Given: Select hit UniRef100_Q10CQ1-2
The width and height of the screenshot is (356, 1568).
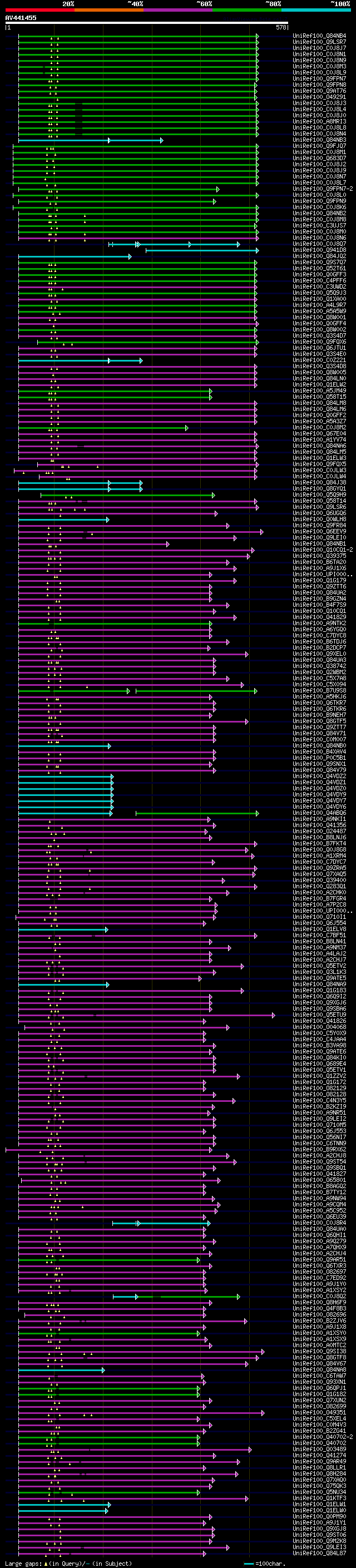Looking at the screenshot, I should click(x=323, y=550).
